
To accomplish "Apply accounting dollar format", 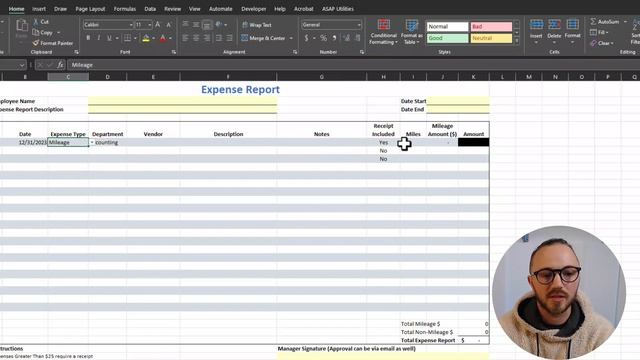I will click(x=307, y=38).
